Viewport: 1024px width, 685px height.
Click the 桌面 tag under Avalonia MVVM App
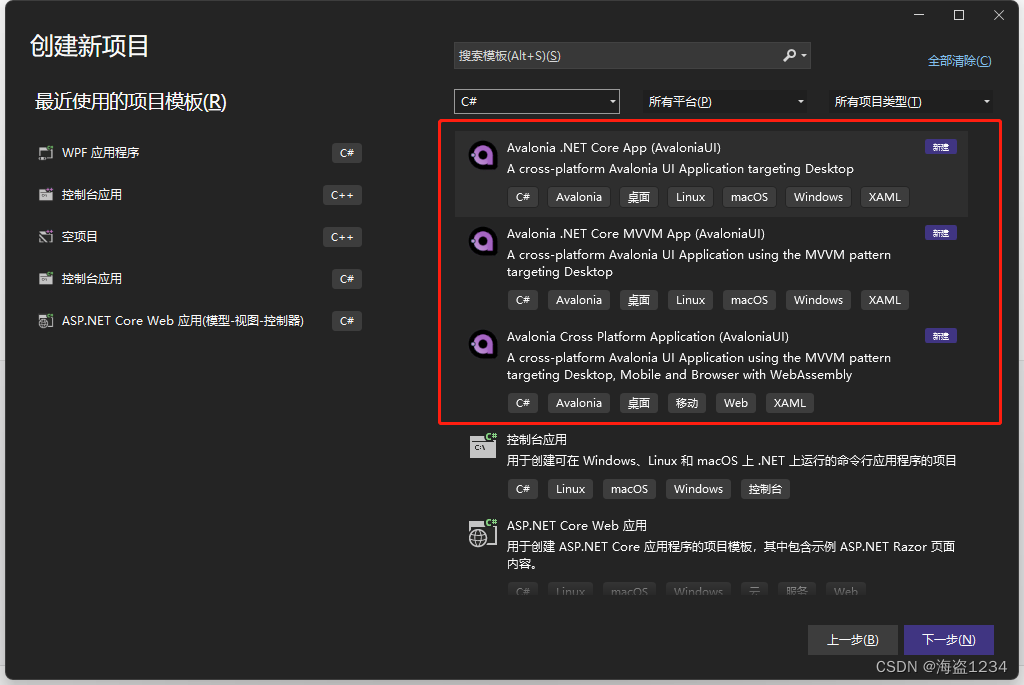coord(639,300)
